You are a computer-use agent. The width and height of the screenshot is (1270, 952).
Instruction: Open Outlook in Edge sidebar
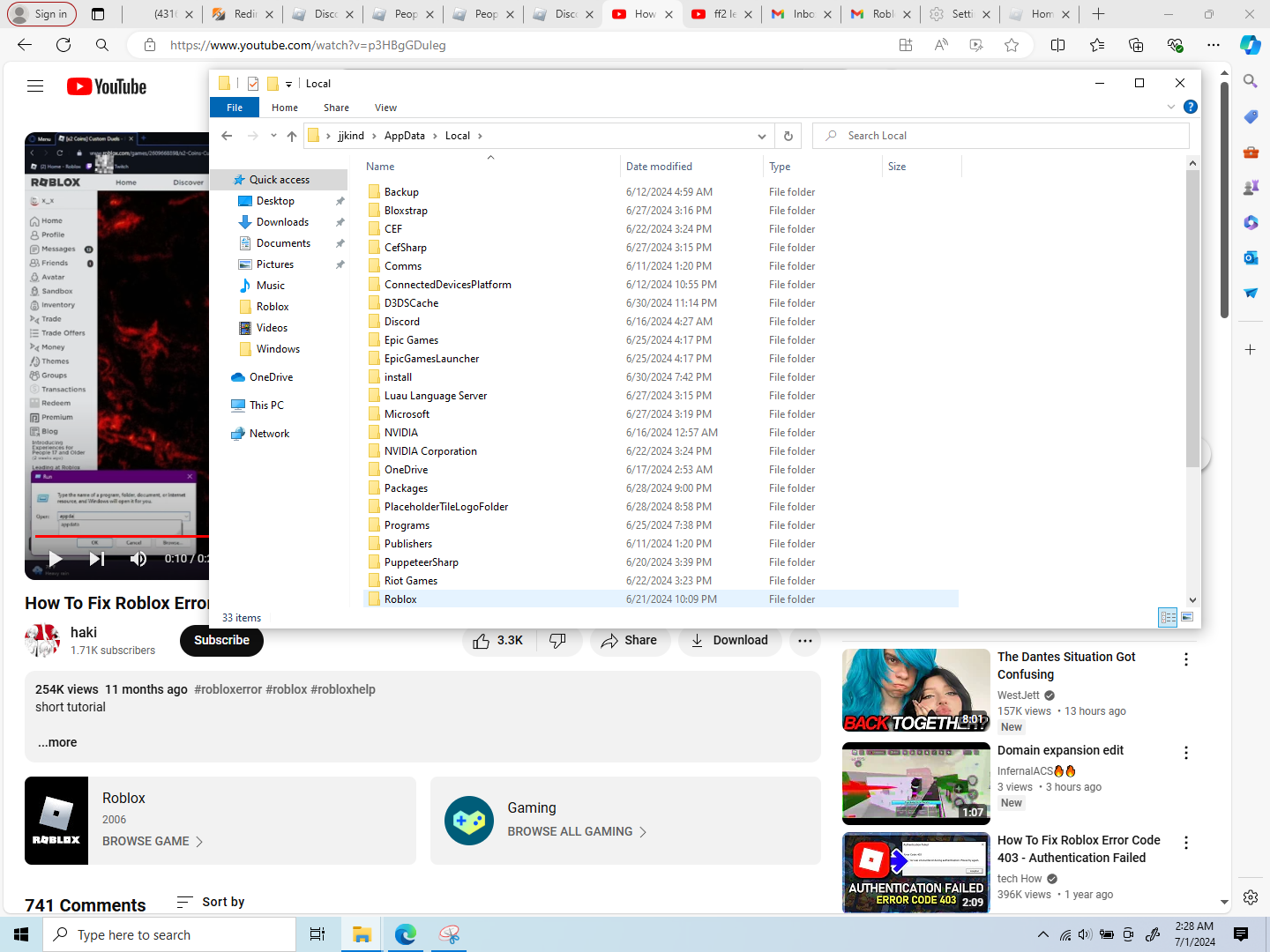click(1251, 257)
